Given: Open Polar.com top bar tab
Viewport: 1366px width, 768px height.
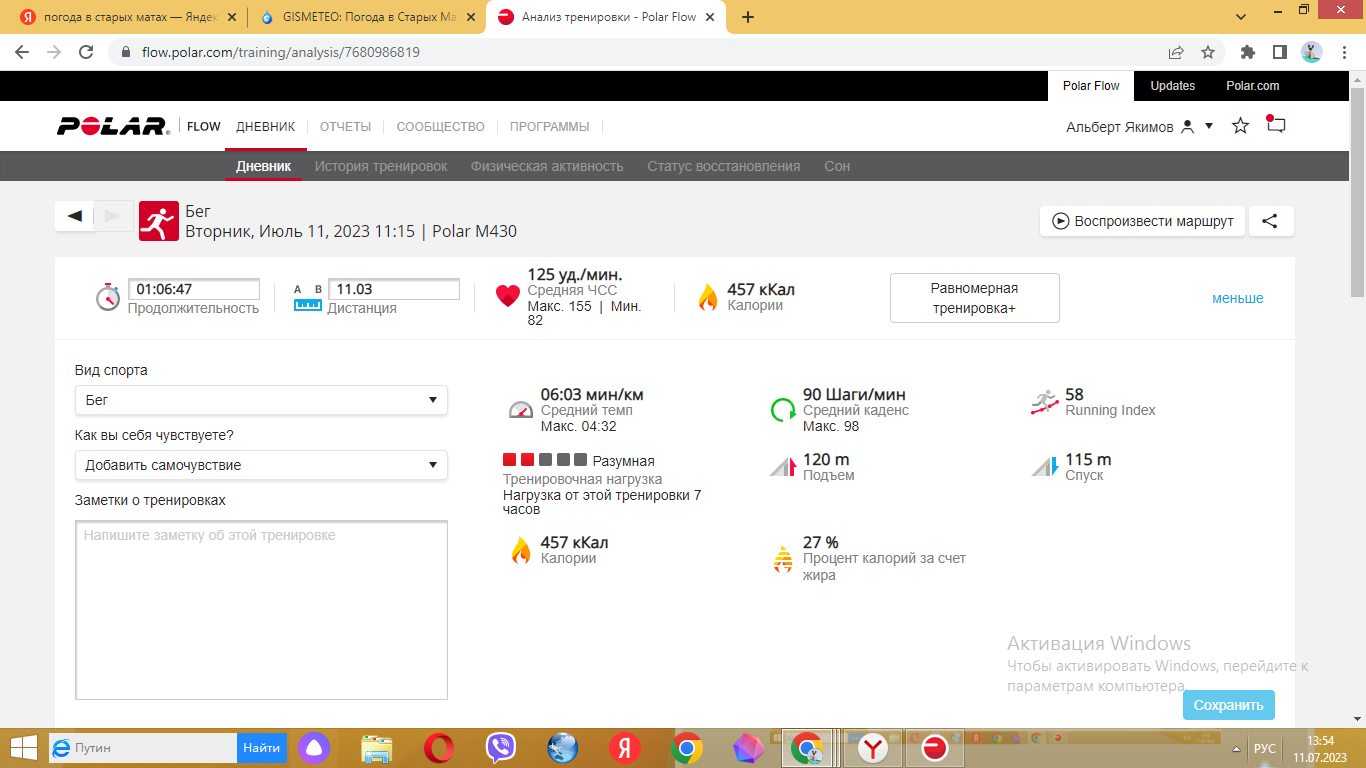Looking at the screenshot, I should 1253,86.
